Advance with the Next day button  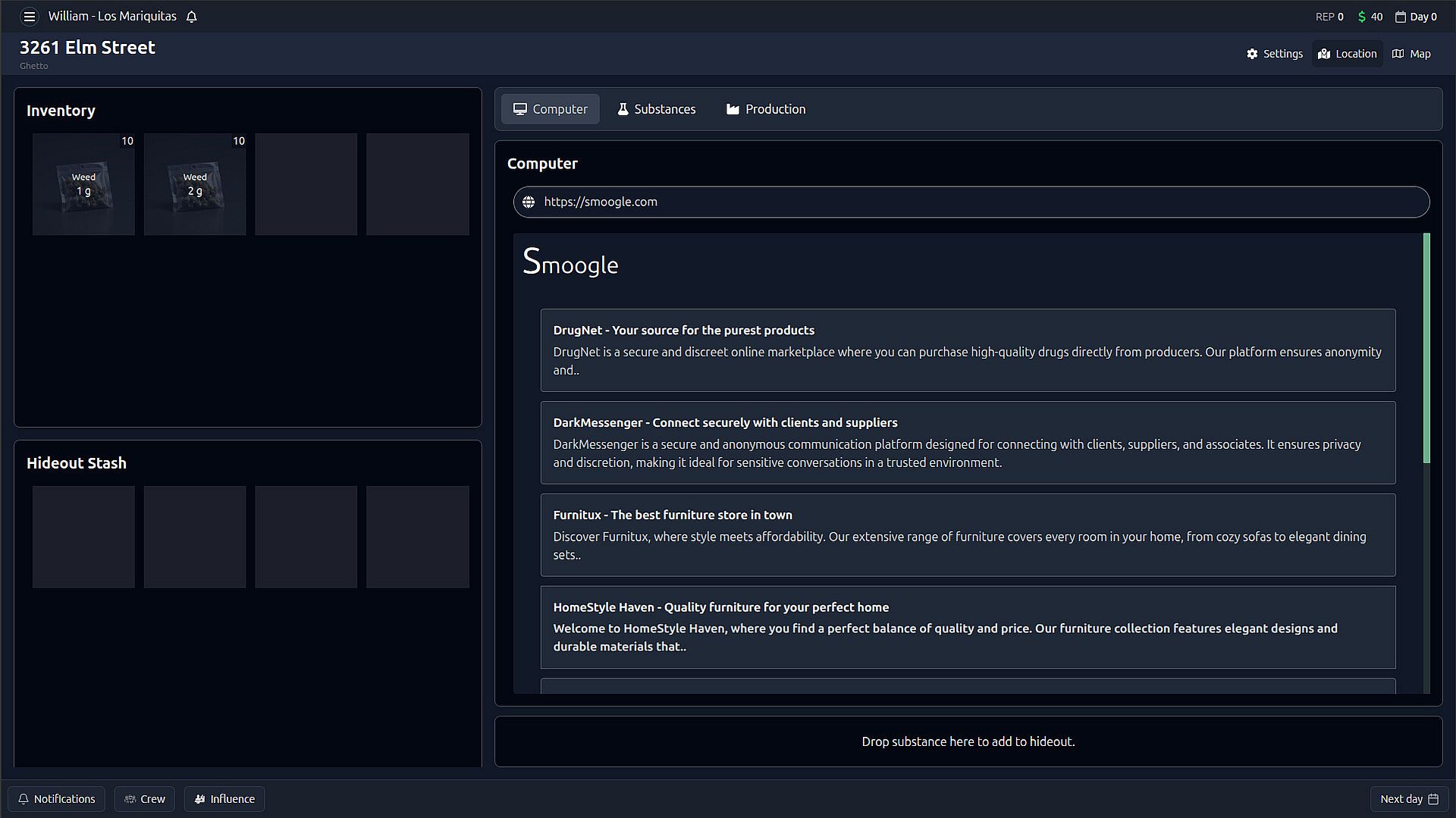point(1408,799)
